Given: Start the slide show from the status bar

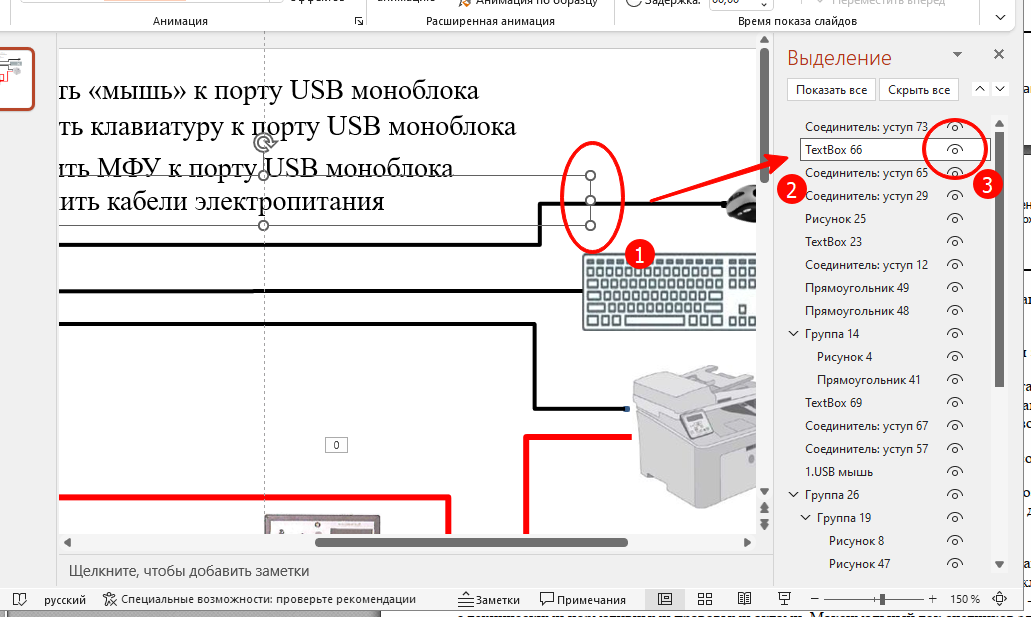Looking at the screenshot, I should tap(784, 599).
